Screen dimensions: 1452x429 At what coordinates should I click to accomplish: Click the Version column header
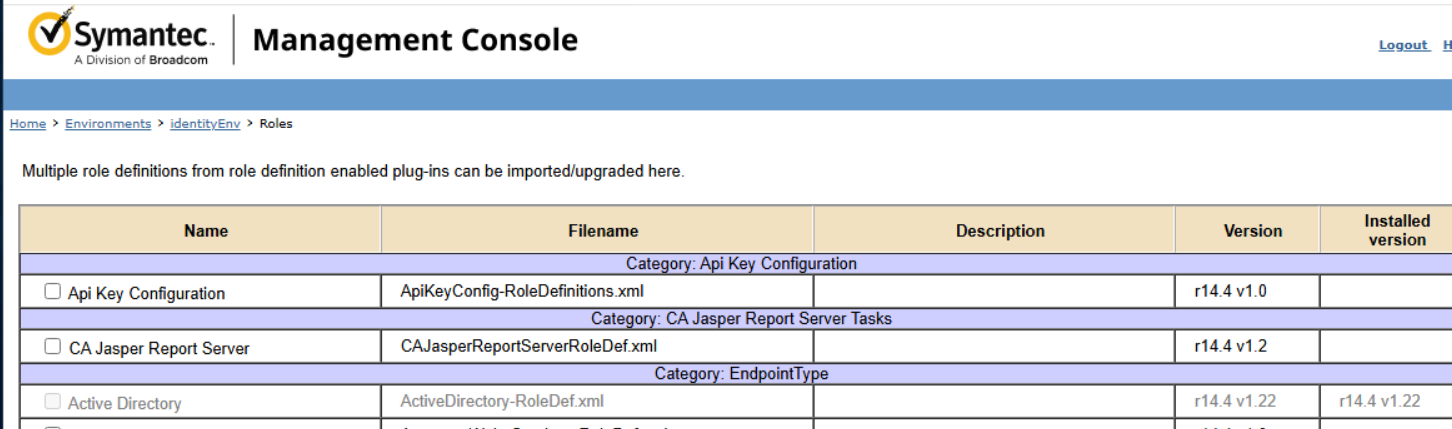[x=1252, y=231]
